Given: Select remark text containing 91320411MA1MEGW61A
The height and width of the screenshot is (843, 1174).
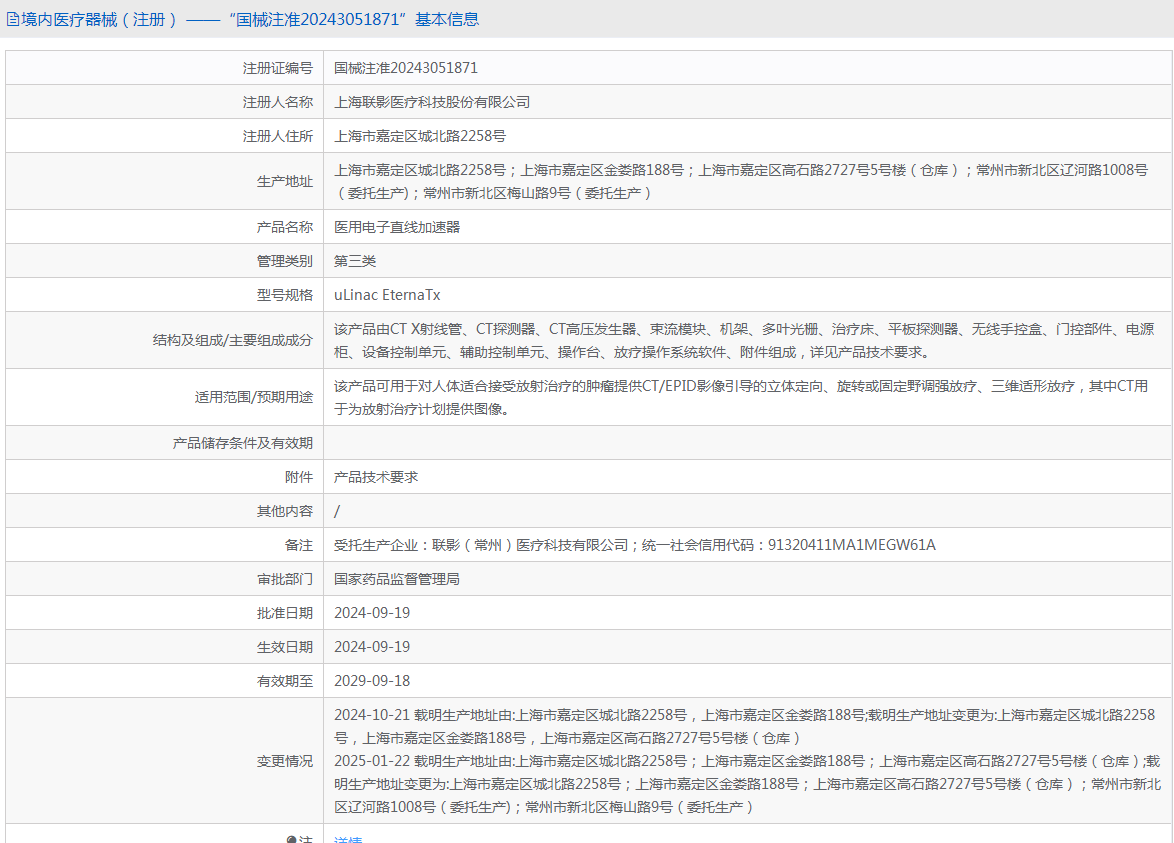Looking at the screenshot, I should tap(635, 545).
